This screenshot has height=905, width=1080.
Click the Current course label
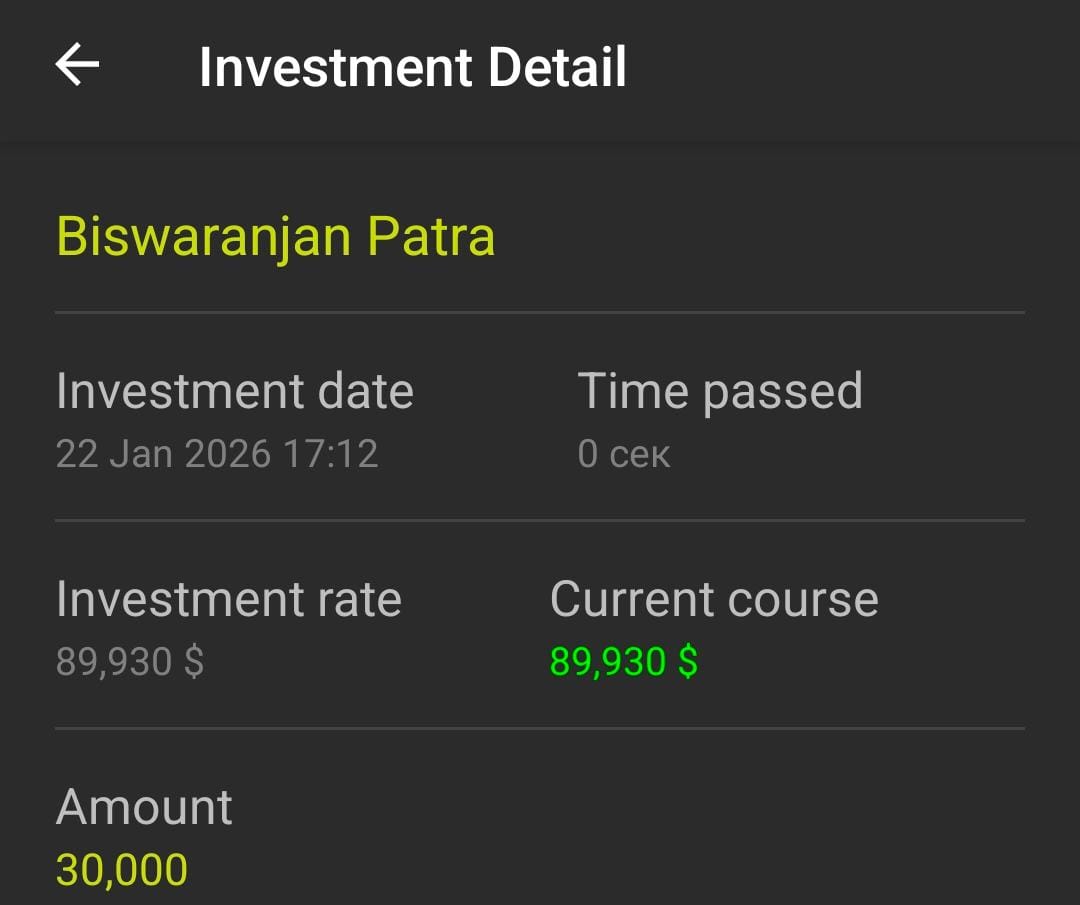pyautogui.click(x=713, y=599)
